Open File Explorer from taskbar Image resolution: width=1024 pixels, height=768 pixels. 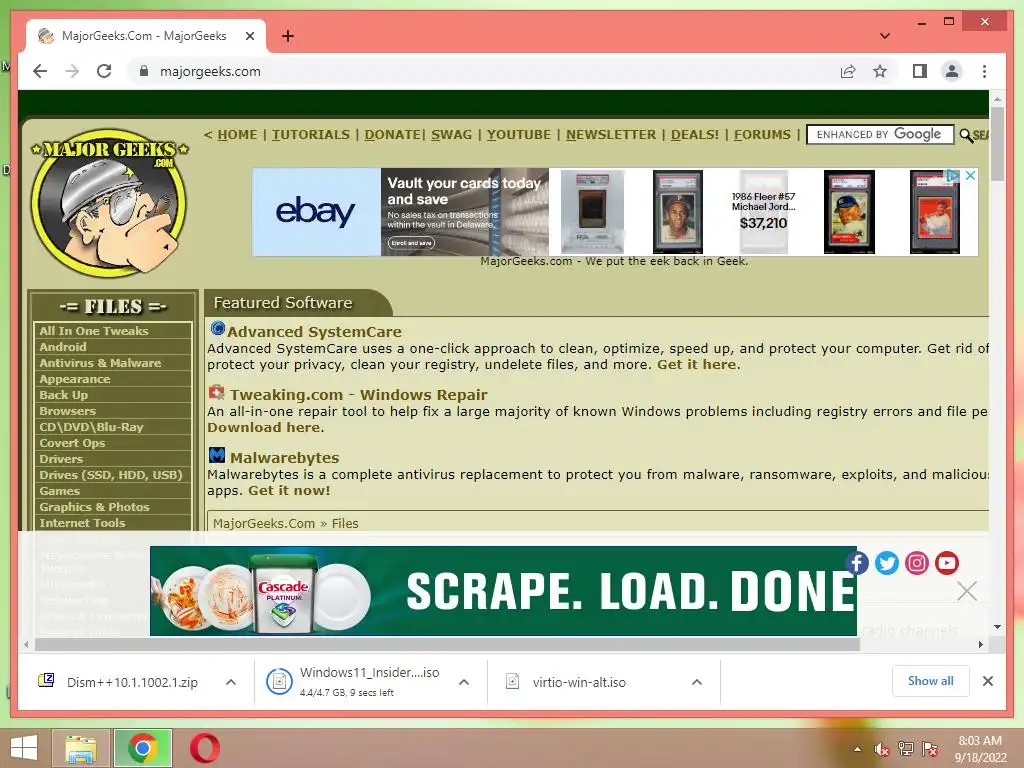(80, 748)
